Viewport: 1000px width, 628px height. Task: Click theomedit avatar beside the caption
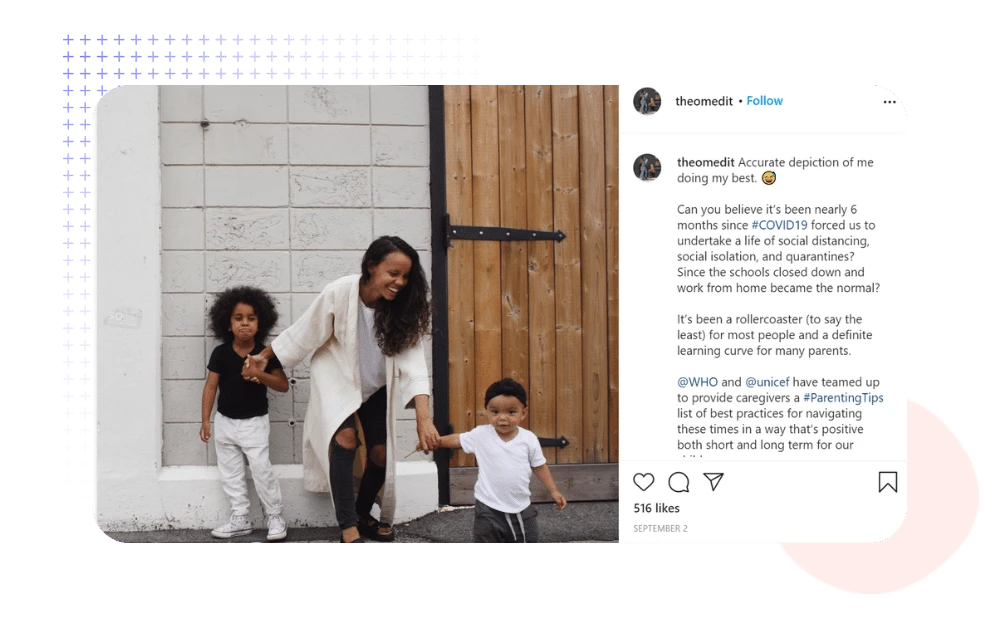click(647, 168)
